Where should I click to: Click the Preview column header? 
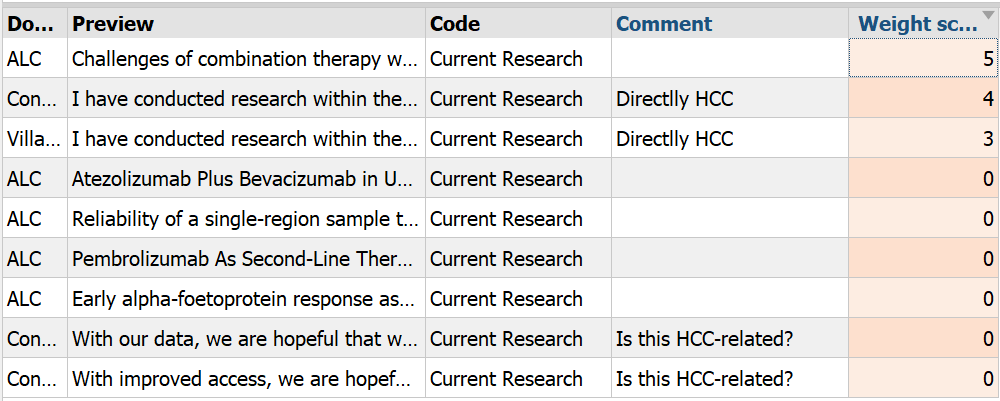click(x=246, y=24)
